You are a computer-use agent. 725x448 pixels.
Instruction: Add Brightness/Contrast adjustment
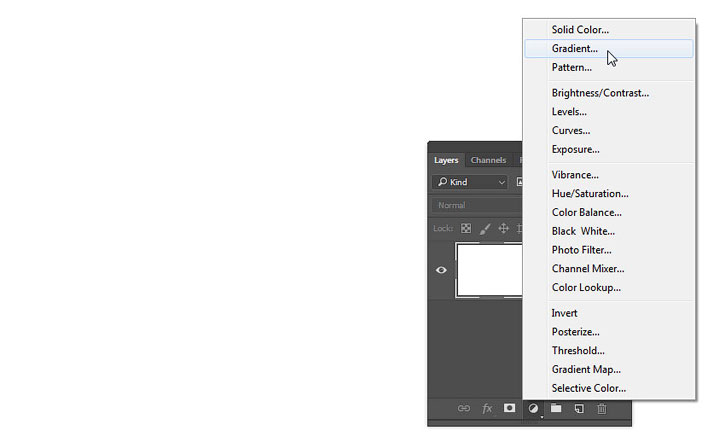pyautogui.click(x=609, y=93)
